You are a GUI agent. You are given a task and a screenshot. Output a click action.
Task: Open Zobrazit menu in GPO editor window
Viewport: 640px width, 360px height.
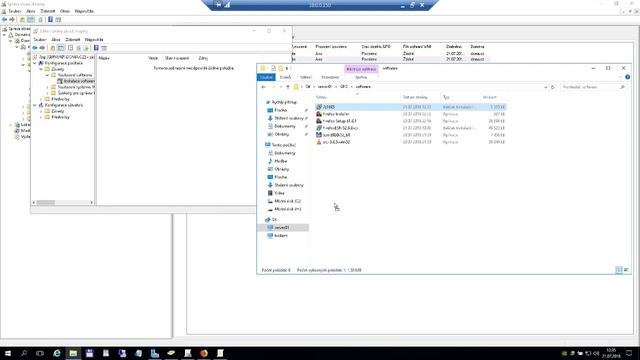[73, 40]
